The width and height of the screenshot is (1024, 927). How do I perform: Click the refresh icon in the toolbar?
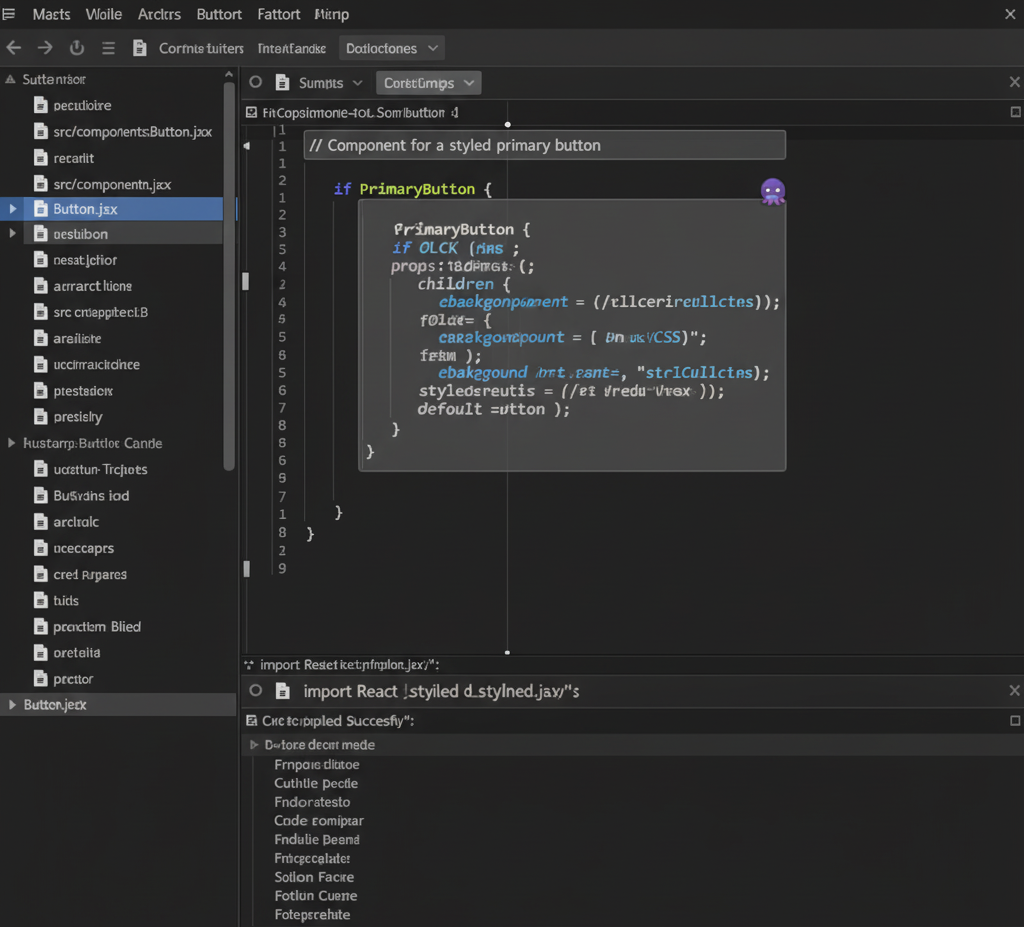(77, 47)
